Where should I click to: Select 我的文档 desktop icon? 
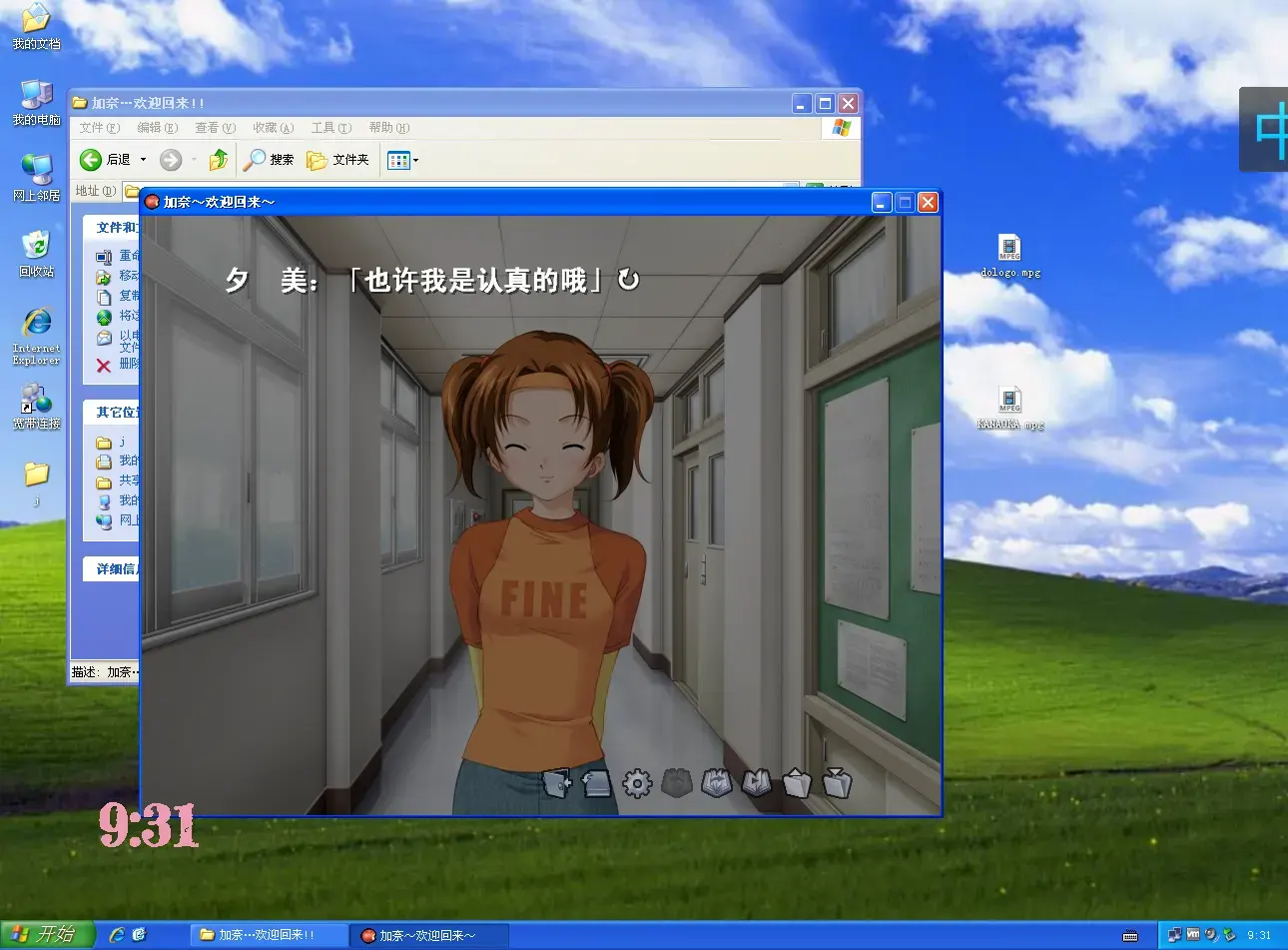tap(36, 26)
